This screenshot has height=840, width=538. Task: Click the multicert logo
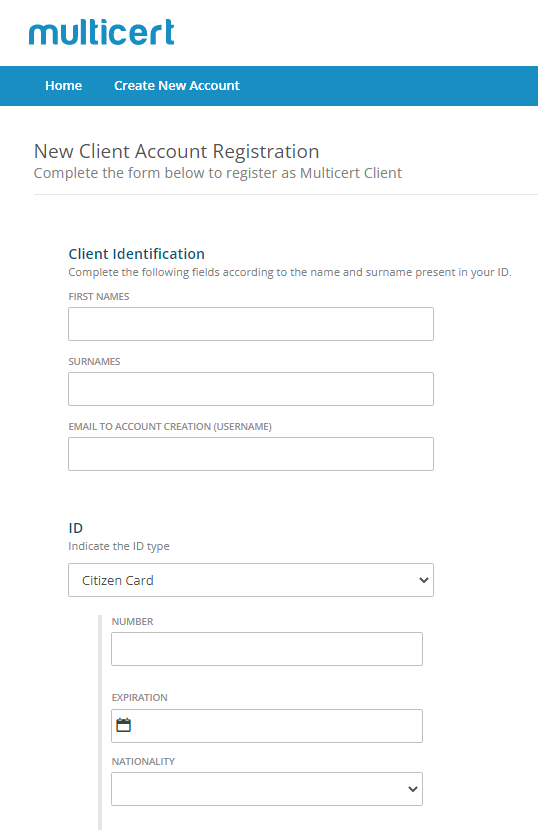pyautogui.click(x=102, y=33)
